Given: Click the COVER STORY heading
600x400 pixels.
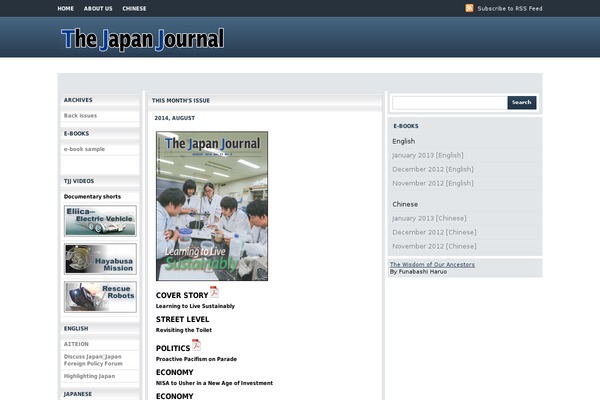Looking at the screenshot, I should (x=182, y=296).
